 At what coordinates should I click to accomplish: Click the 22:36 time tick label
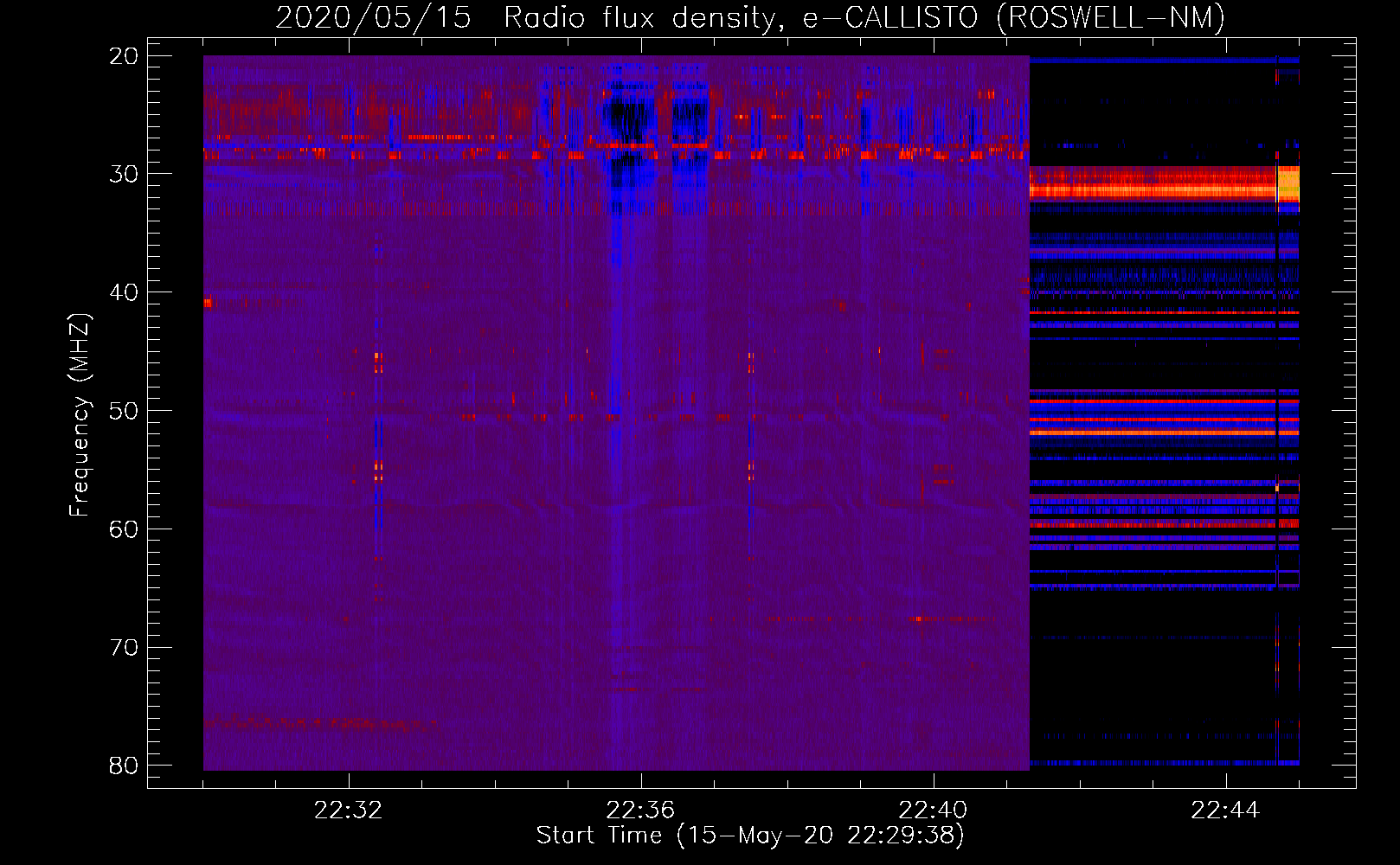click(640, 811)
